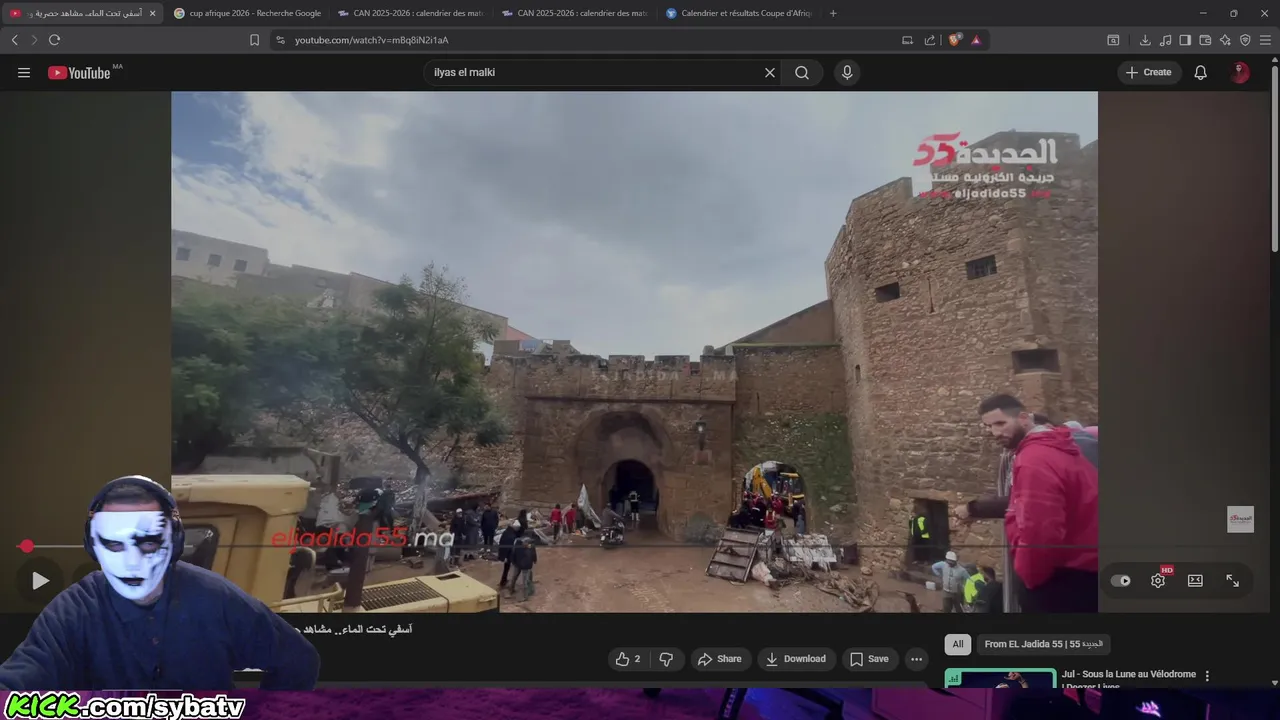1280x720 pixels.
Task: Open the tab search icon in toolbar
Action: pyautogui.click(x=1113, y=40)
